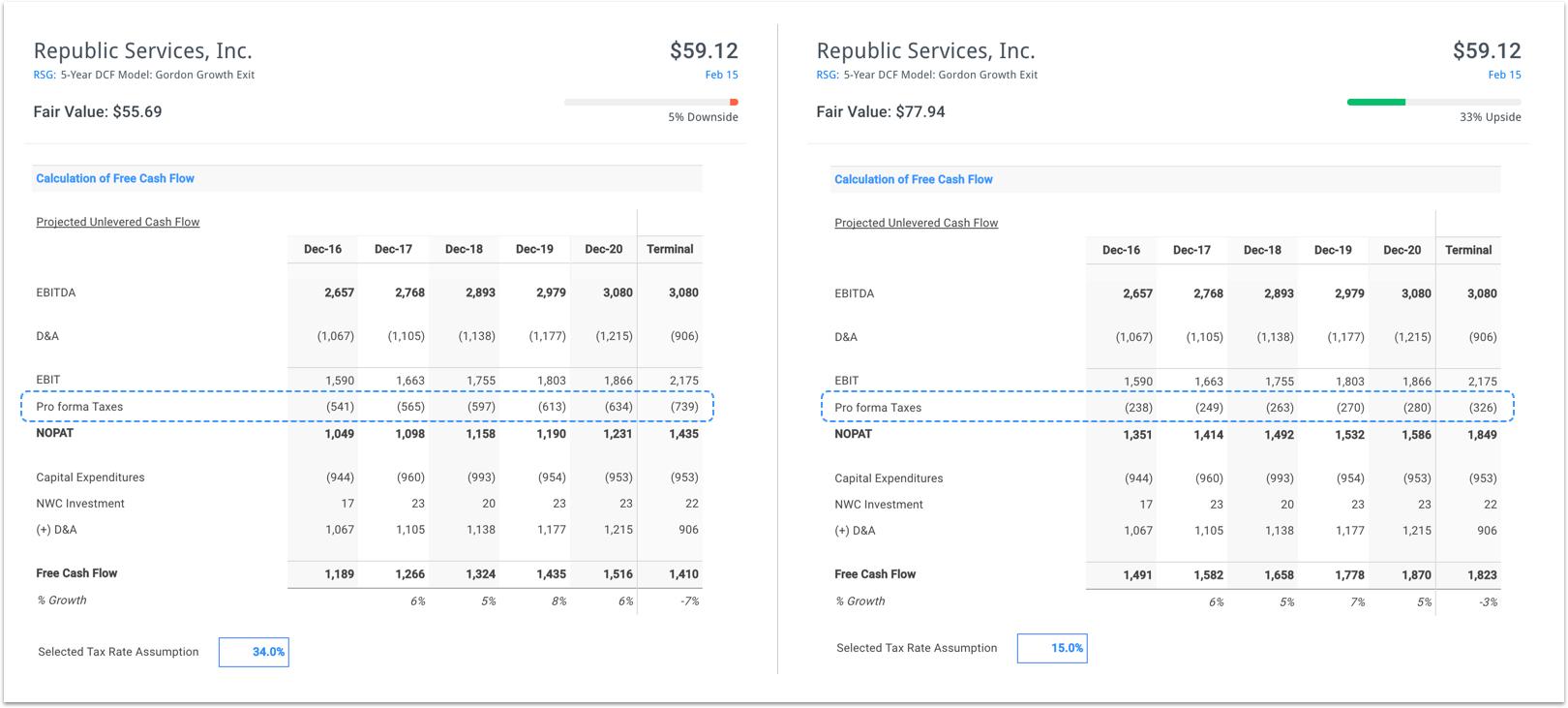Click the 1,870 Free Cash Flow value
The image size is (1568, 708).
(x=1416, y=575)
